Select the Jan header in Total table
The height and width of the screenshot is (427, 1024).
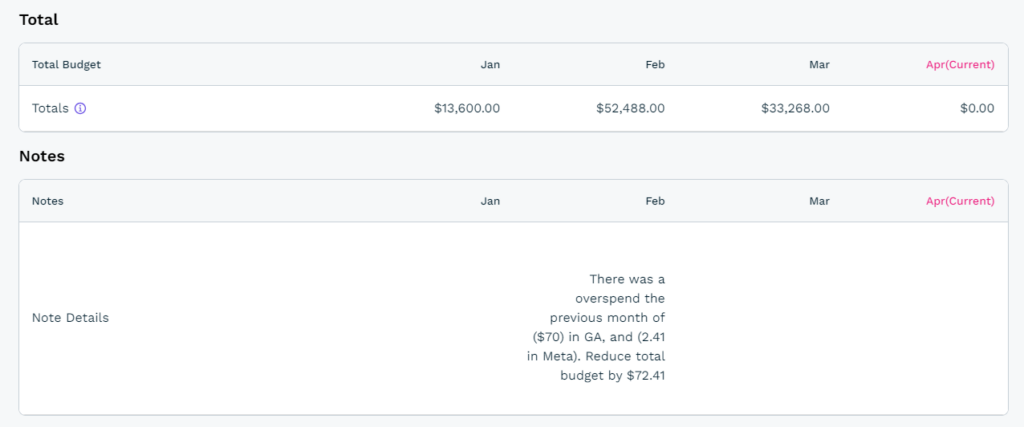[490, 64]
